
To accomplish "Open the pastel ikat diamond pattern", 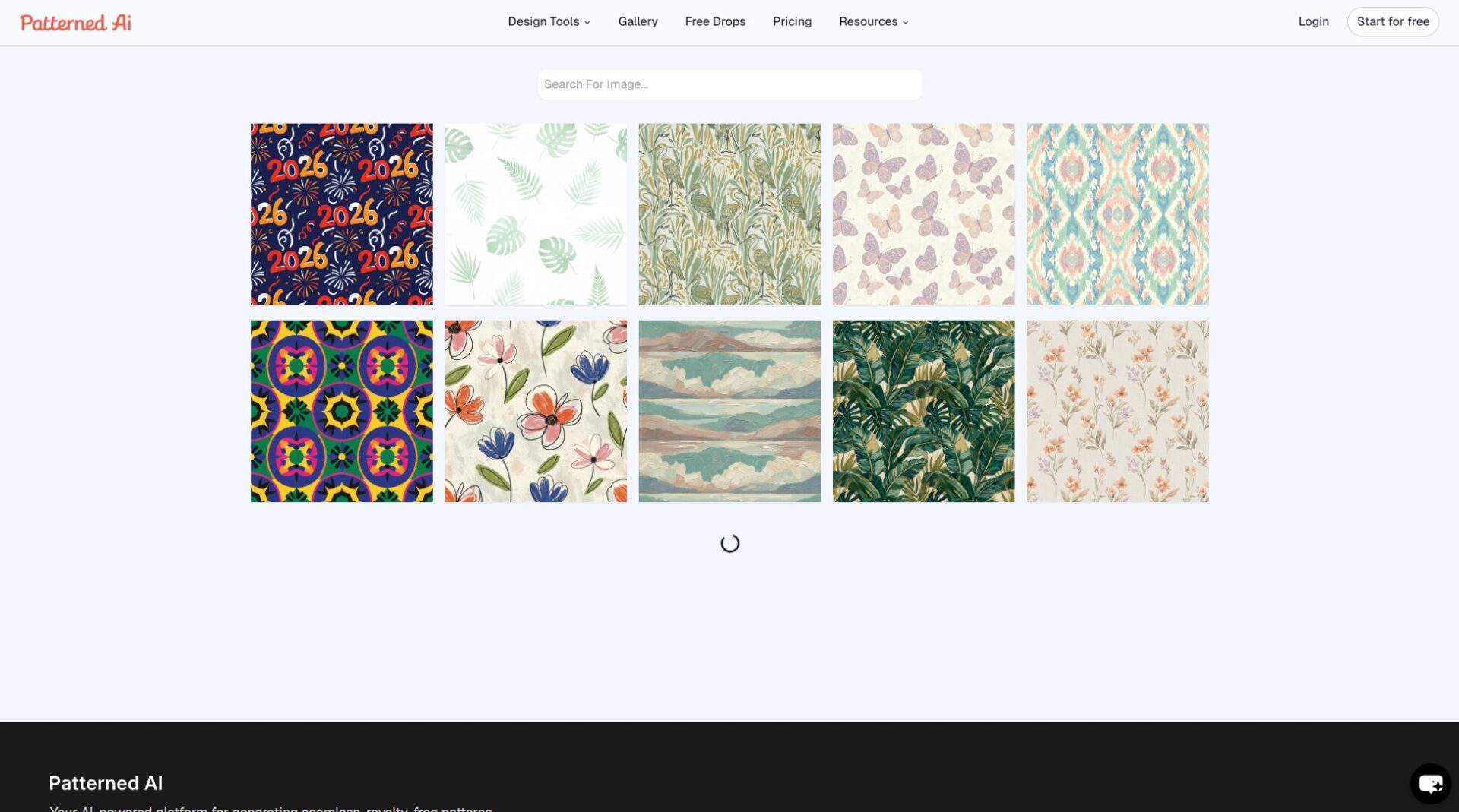I will (1117, 214).
